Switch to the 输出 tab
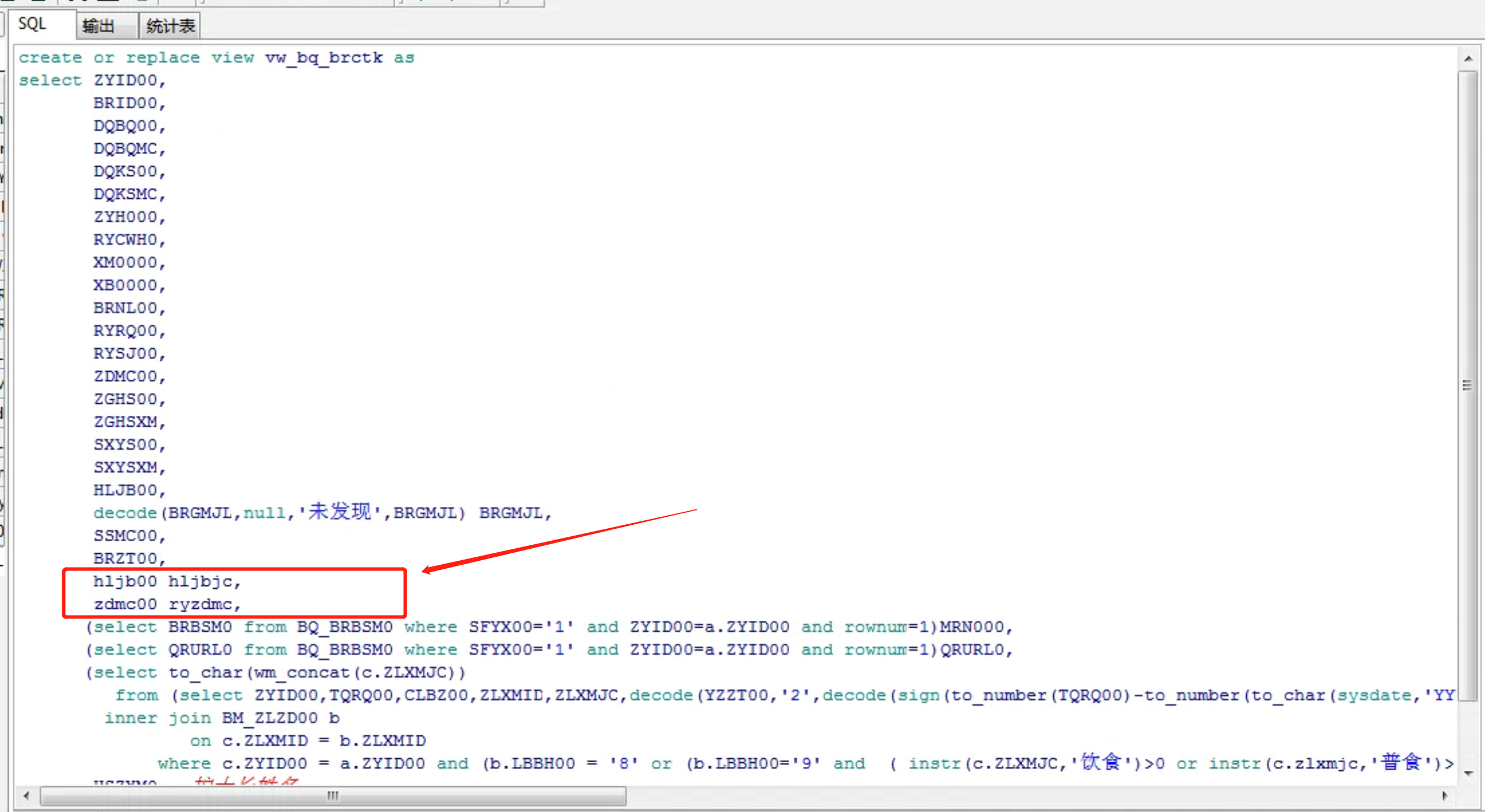Viewport: 1485px width, 812px height. tap(98, 26)
